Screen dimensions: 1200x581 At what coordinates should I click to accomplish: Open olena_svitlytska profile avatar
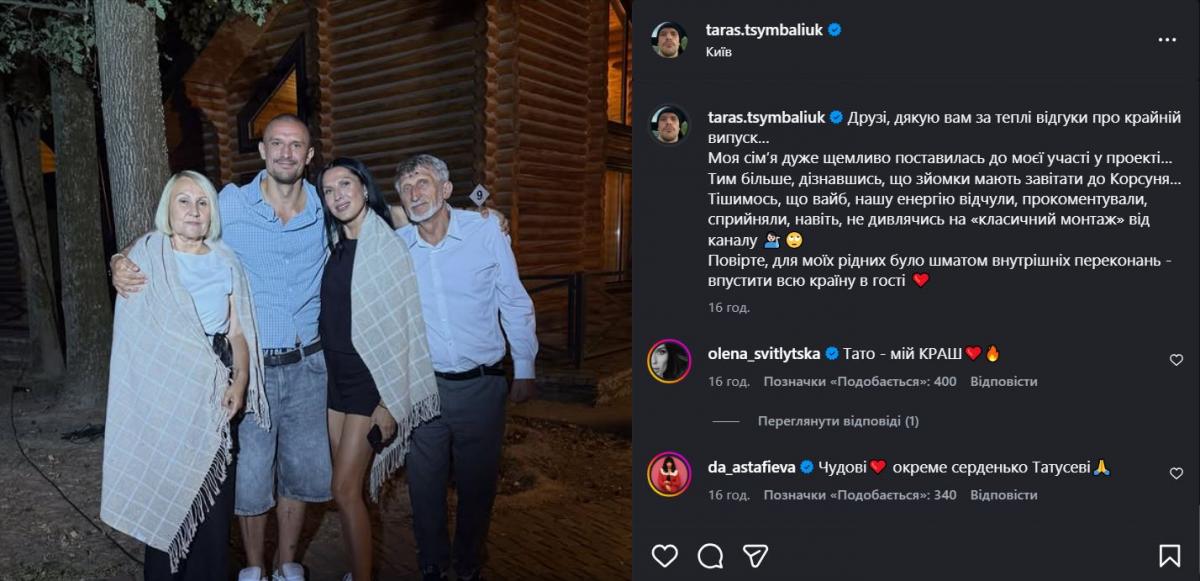click(669, 361)
